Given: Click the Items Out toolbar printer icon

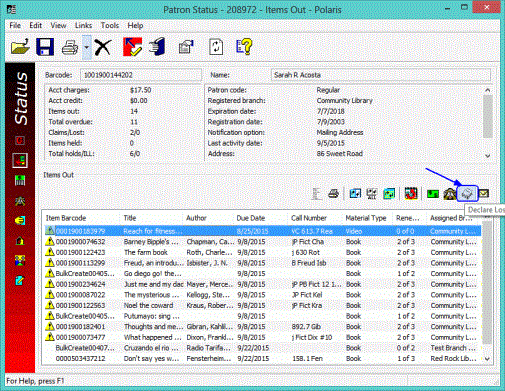Looking at the screenshot, I should pyautogui.click(x=333, y=194).
